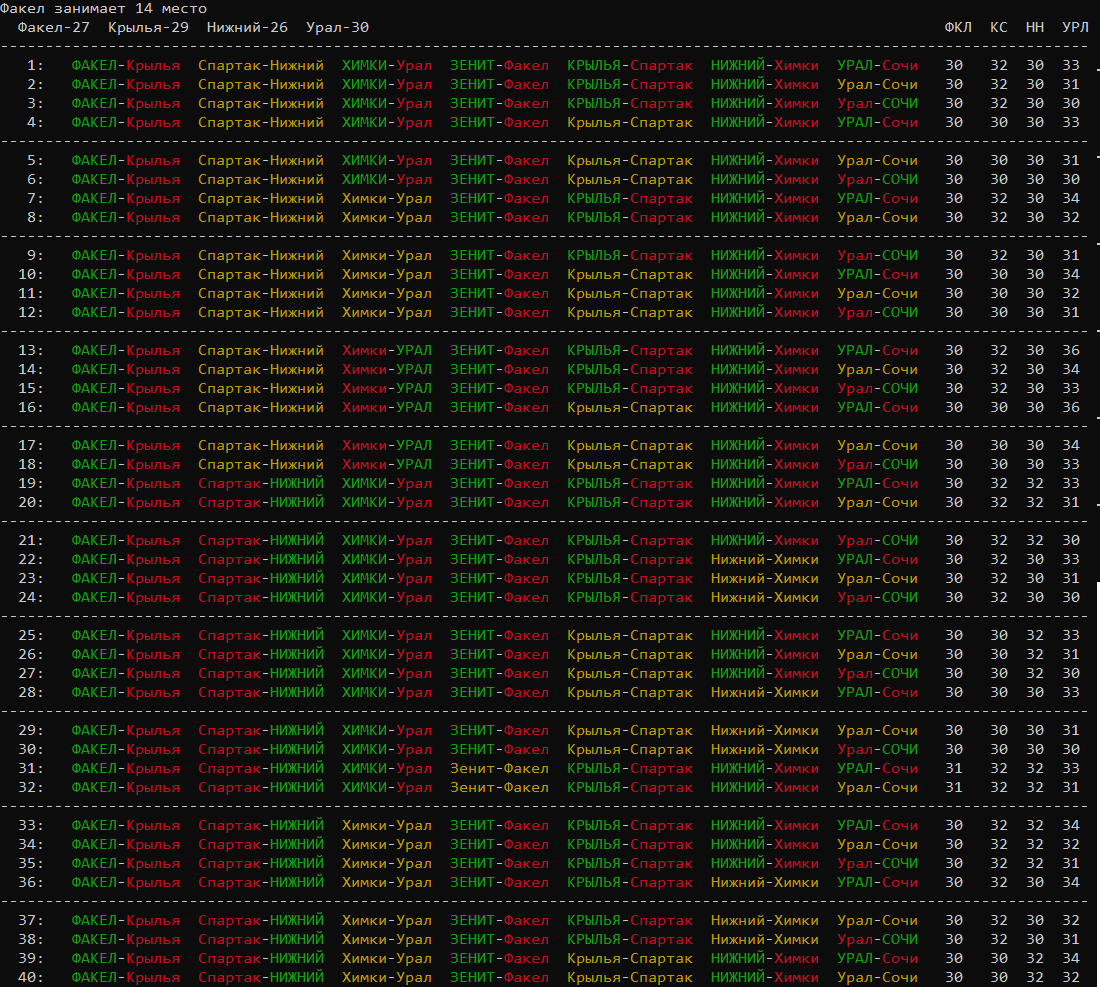Viewport: 1100px width, 987px height.
Task: Click 'Нижний-Химки' in row 36
Action: coord(765,882)
